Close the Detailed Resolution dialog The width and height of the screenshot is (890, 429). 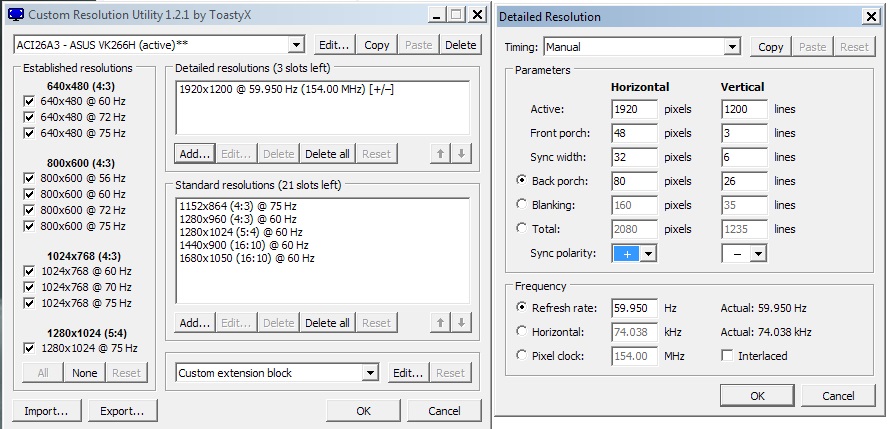(872, 16)
